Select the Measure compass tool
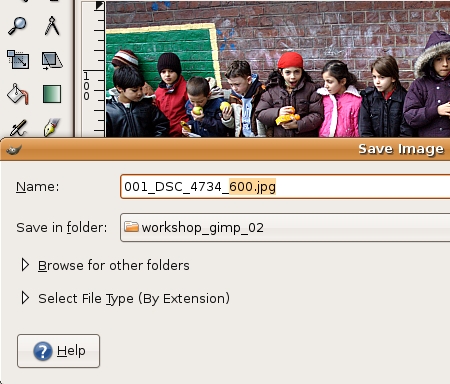The height and width of the screenshot is (384, 450). coord(52,26)
